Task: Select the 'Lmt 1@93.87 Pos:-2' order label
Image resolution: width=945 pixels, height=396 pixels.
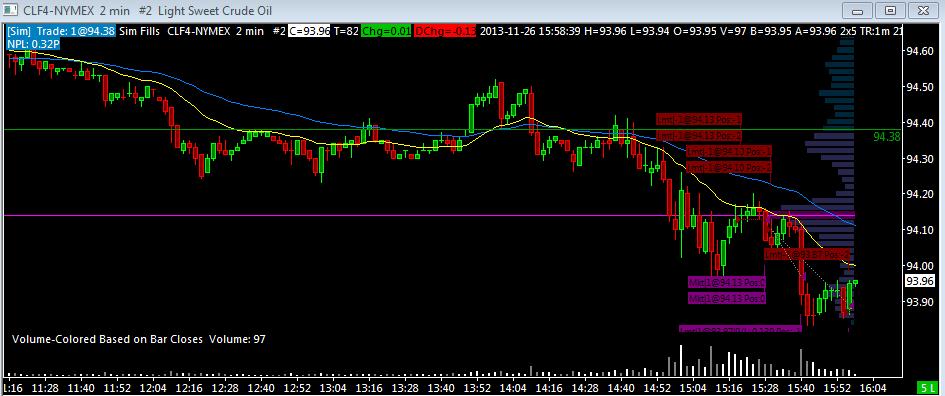Action: [807, 255]
